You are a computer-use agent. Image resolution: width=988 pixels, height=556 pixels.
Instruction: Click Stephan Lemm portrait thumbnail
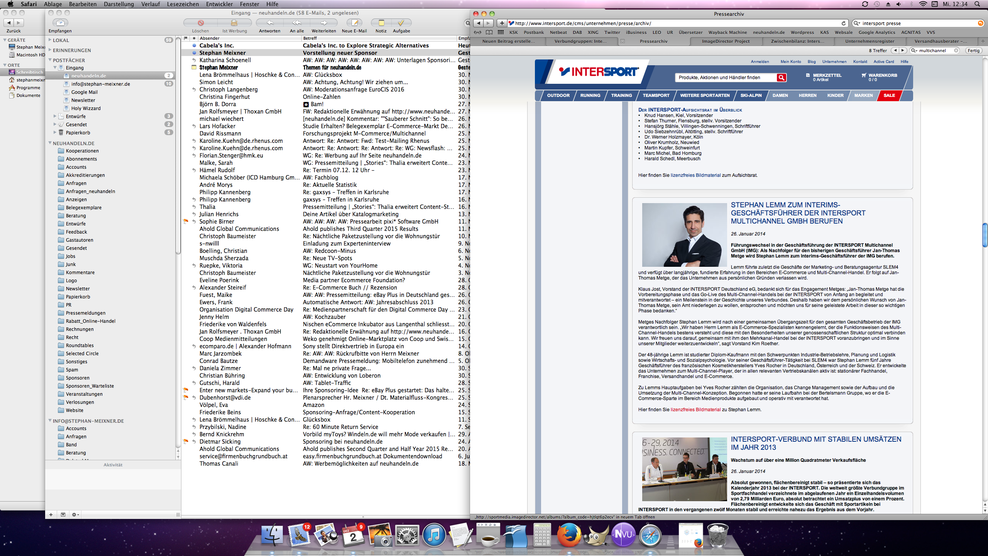(684, 235)
